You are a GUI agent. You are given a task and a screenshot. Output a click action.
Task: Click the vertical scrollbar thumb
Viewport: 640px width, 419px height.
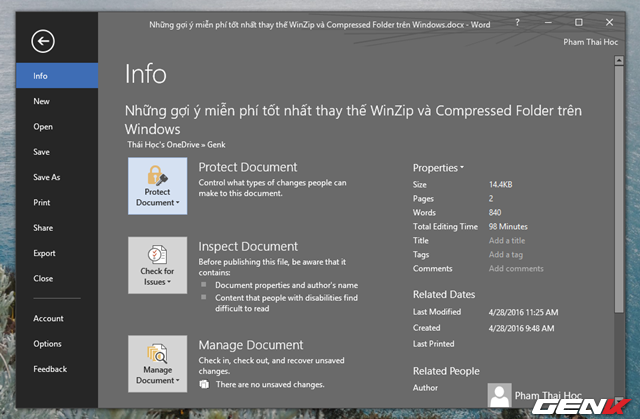click(x=619, y=189)
